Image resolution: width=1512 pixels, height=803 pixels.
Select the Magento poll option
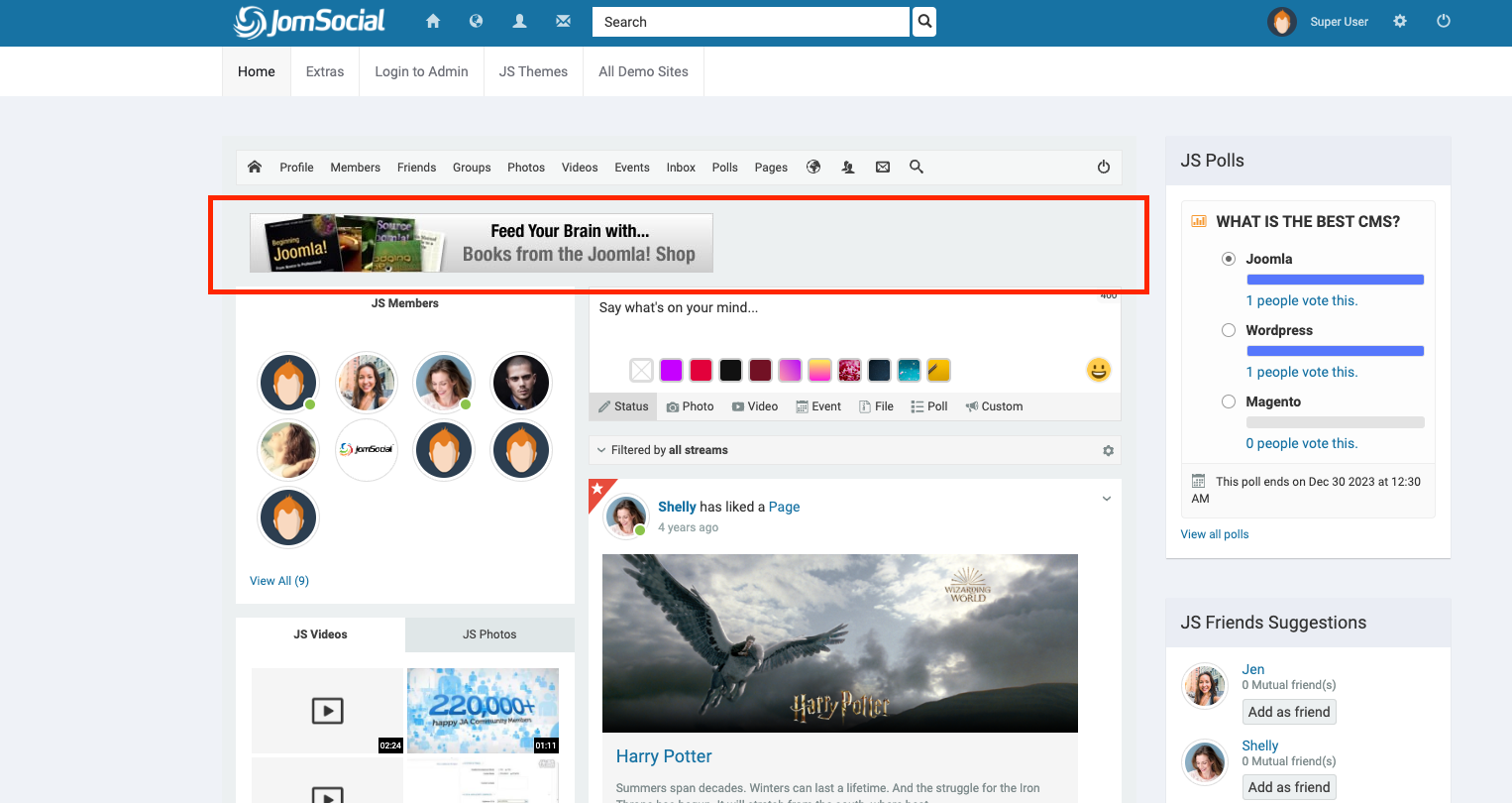[1229, 401]
